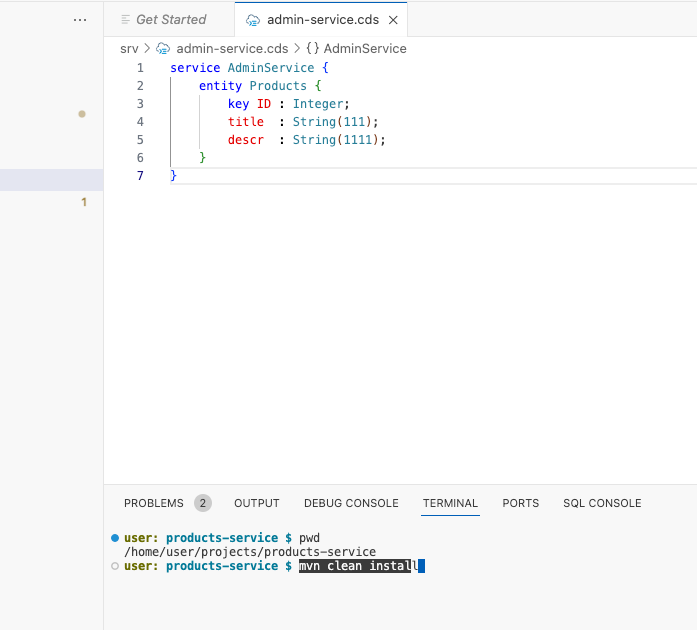Expand the srv folder breadcrumb

[x=129, y=48]
